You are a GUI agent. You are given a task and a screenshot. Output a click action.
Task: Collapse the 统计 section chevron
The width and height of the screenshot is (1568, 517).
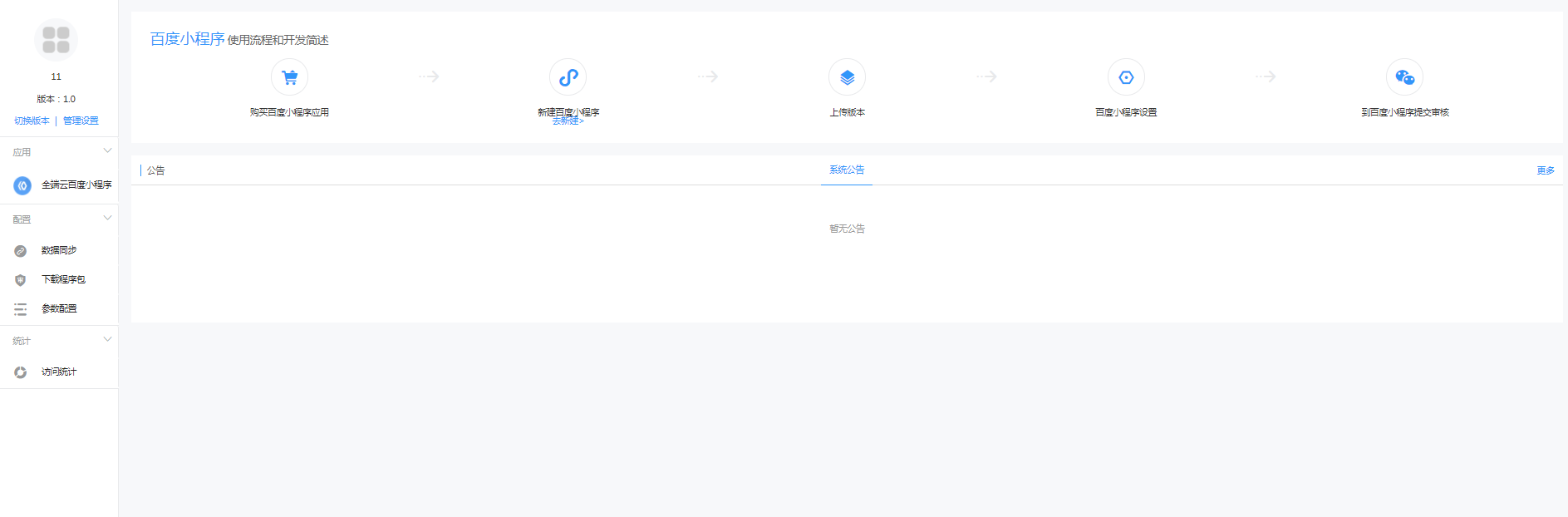click(x=107, y=339)
